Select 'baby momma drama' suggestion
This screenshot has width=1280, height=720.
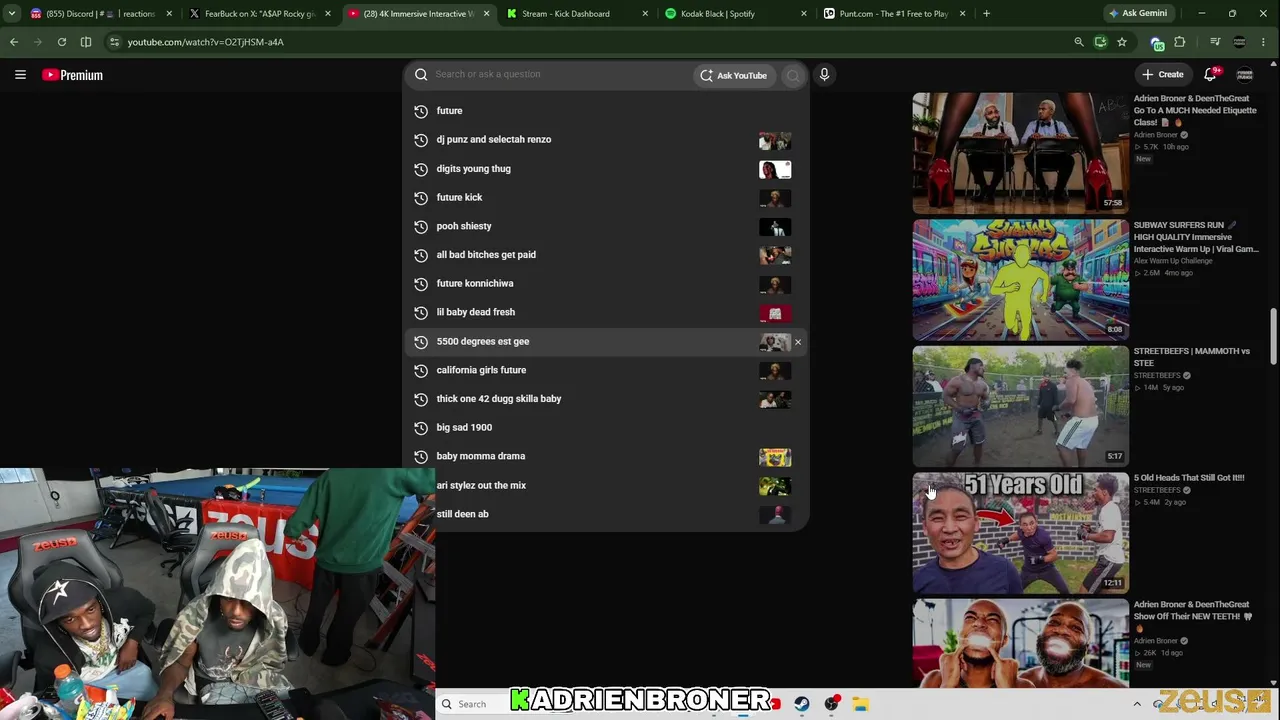605,456
